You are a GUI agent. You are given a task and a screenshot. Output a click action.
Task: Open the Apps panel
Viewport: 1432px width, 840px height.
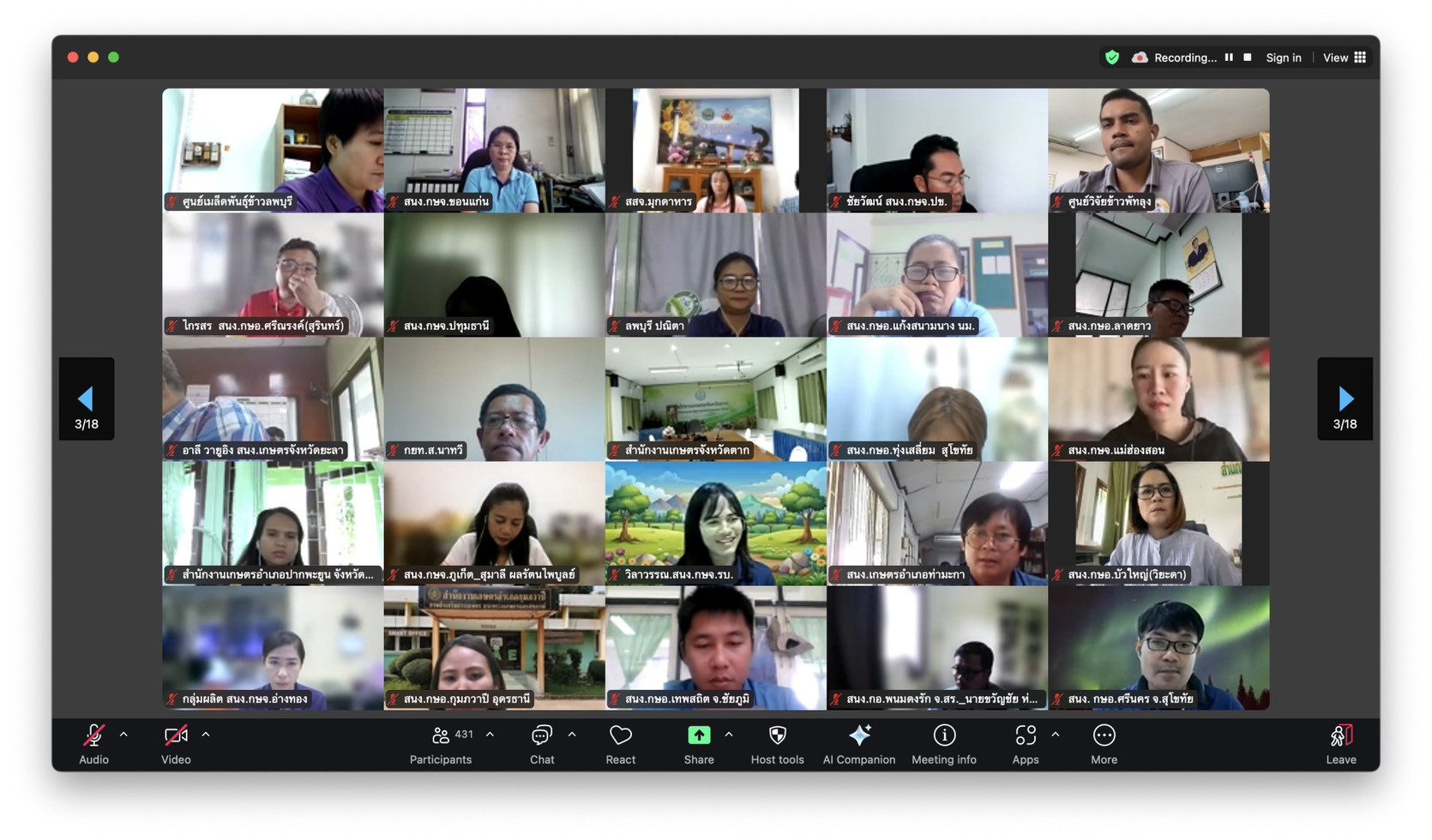click(1025, 736)
